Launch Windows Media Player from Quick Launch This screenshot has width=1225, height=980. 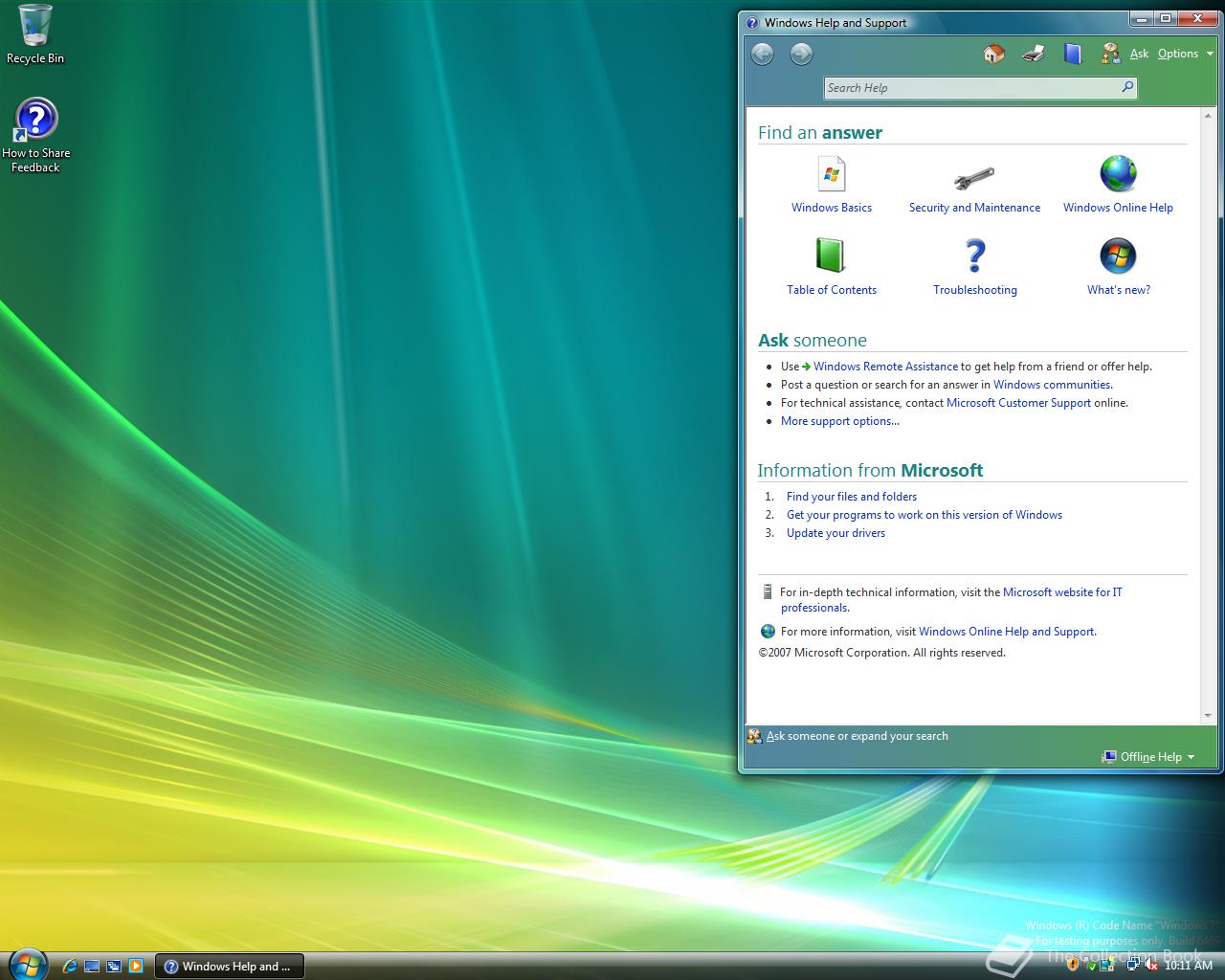point(136,966)
